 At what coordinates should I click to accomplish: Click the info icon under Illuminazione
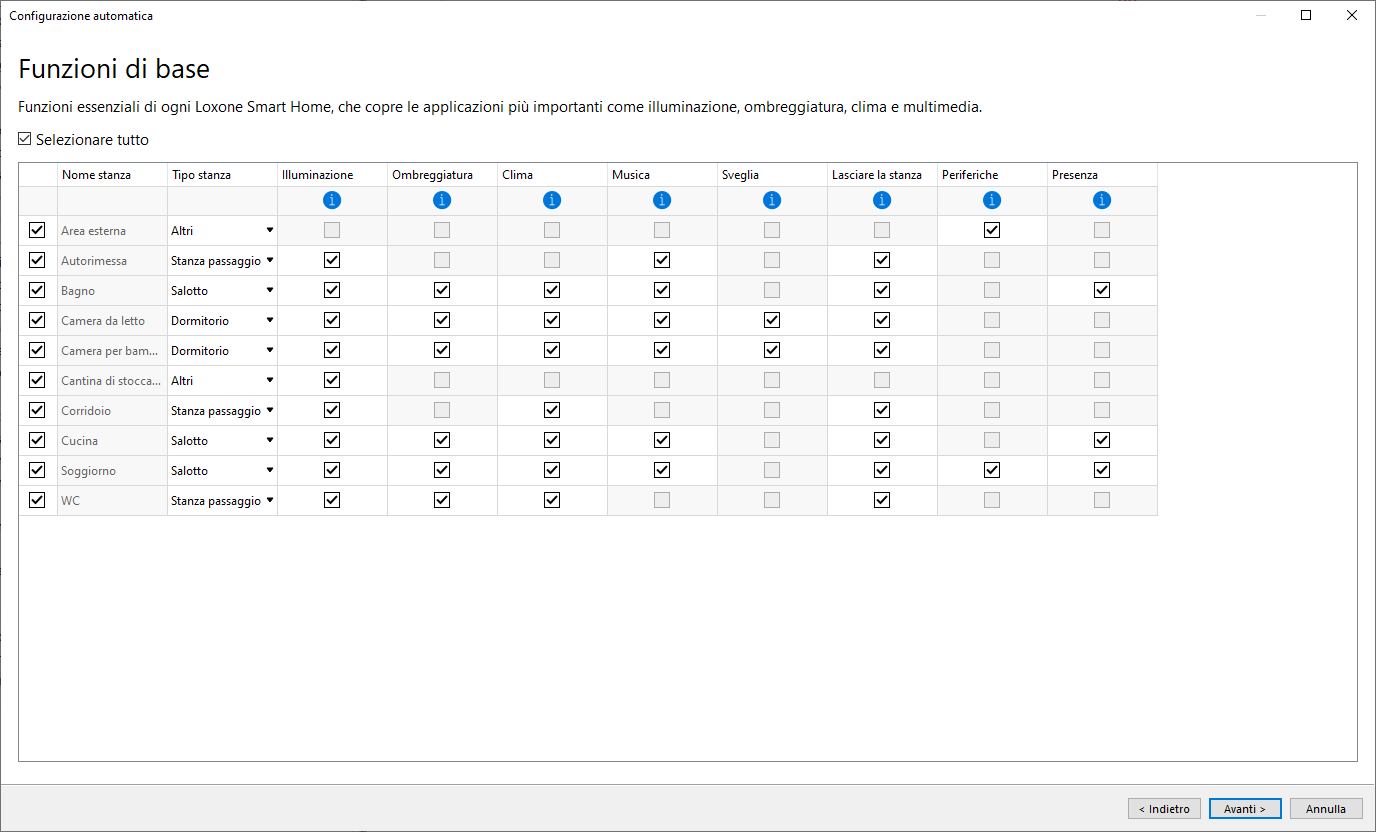pos(332,200)
